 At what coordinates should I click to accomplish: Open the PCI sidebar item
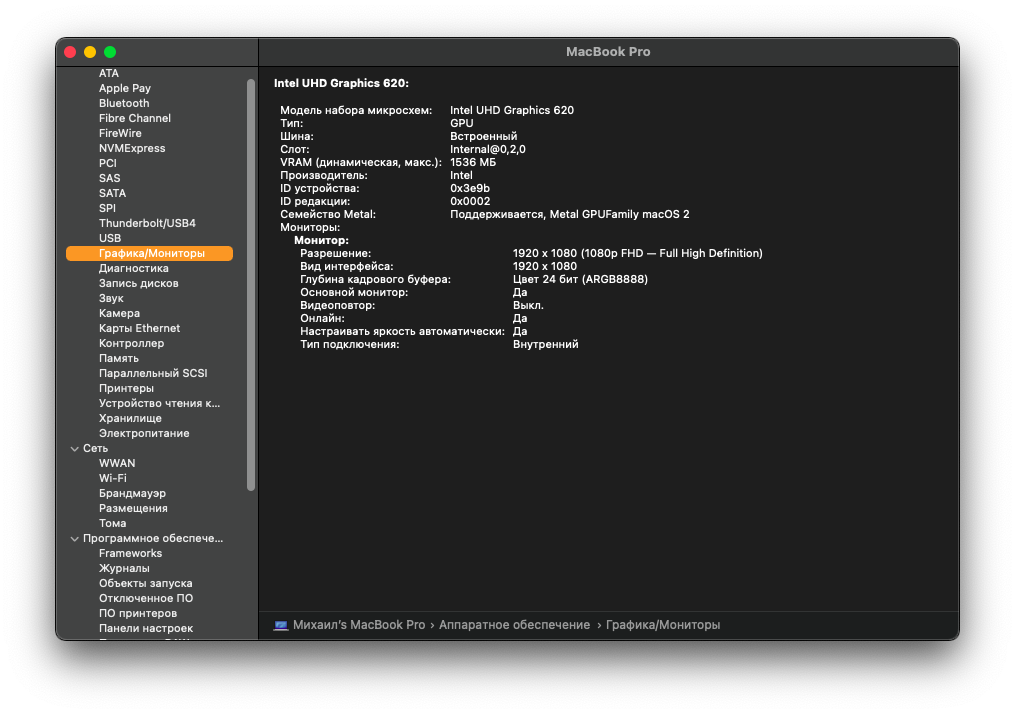click(108, 163)
